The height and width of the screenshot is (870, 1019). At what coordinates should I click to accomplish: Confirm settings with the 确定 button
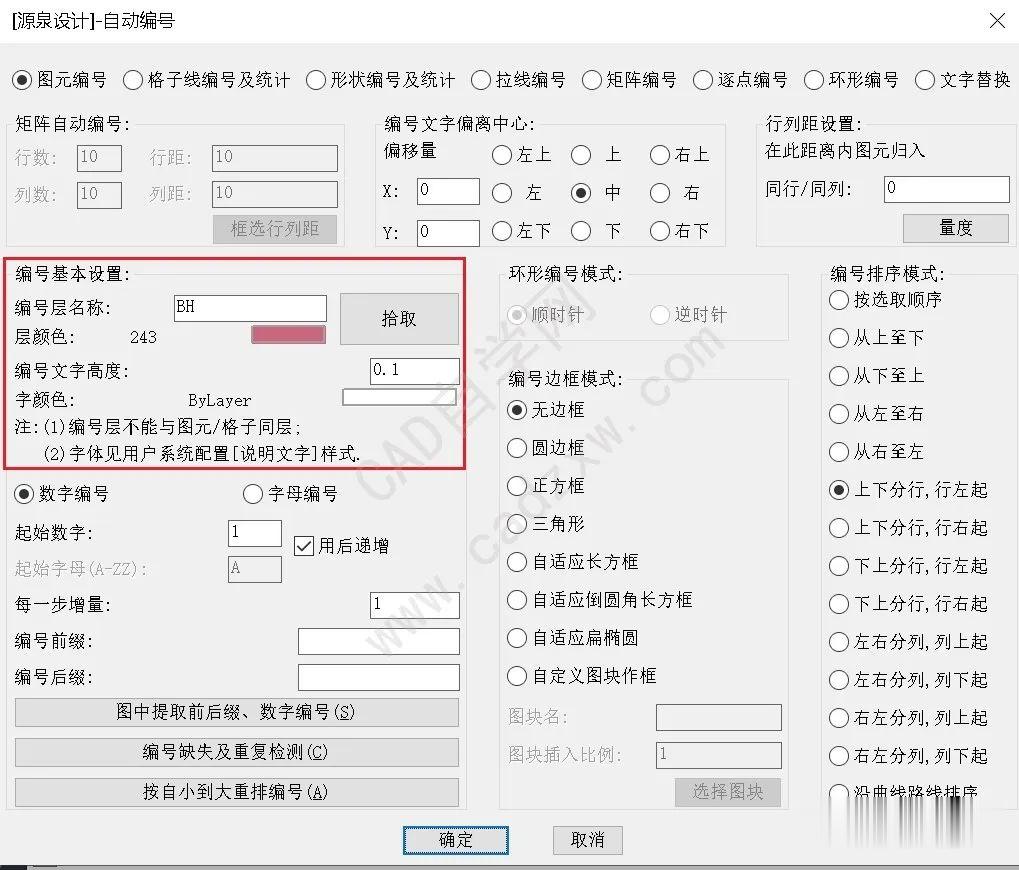click(455, 840)
